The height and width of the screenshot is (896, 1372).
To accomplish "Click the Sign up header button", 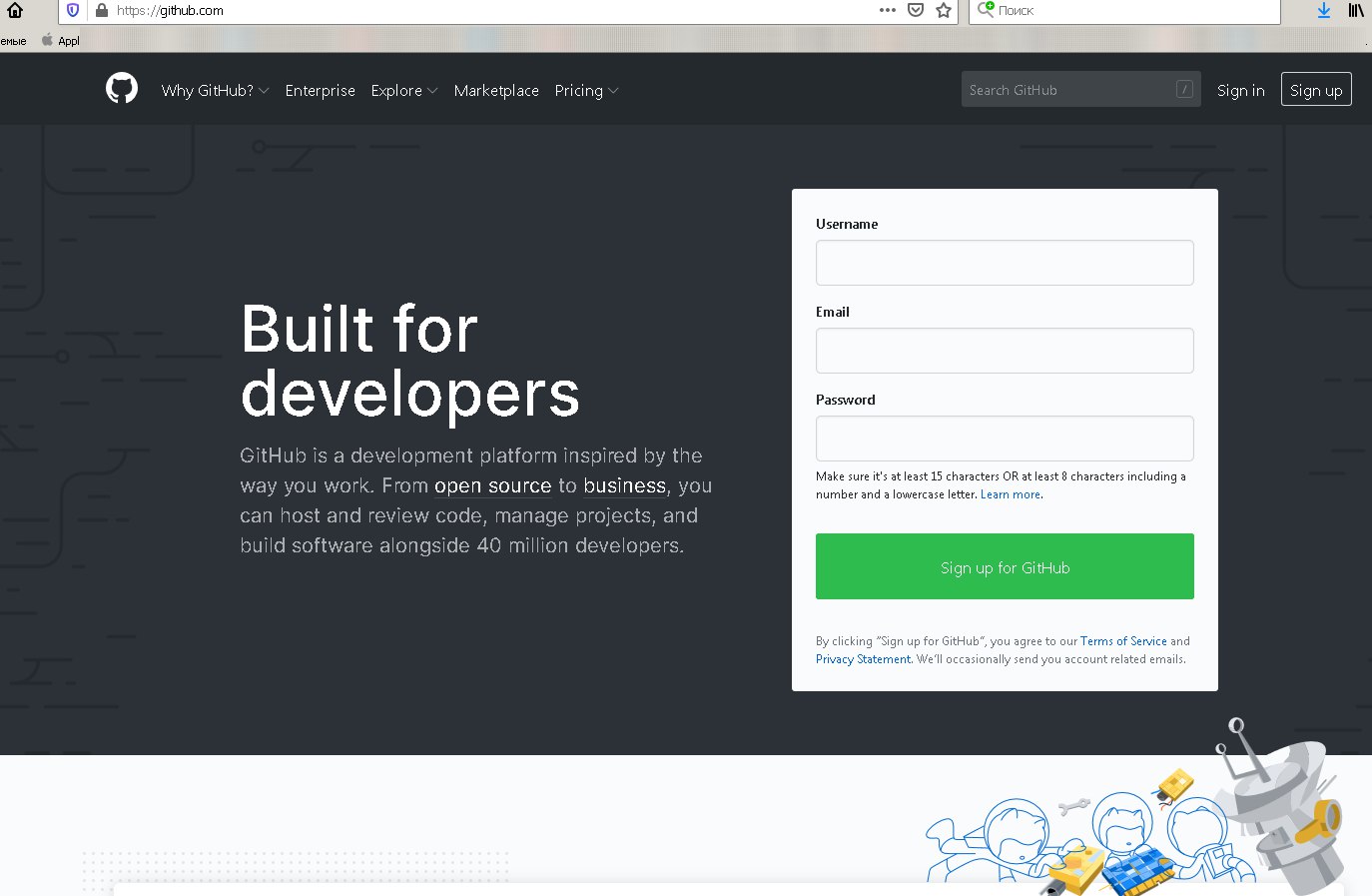I will (x=1316, y=89).
